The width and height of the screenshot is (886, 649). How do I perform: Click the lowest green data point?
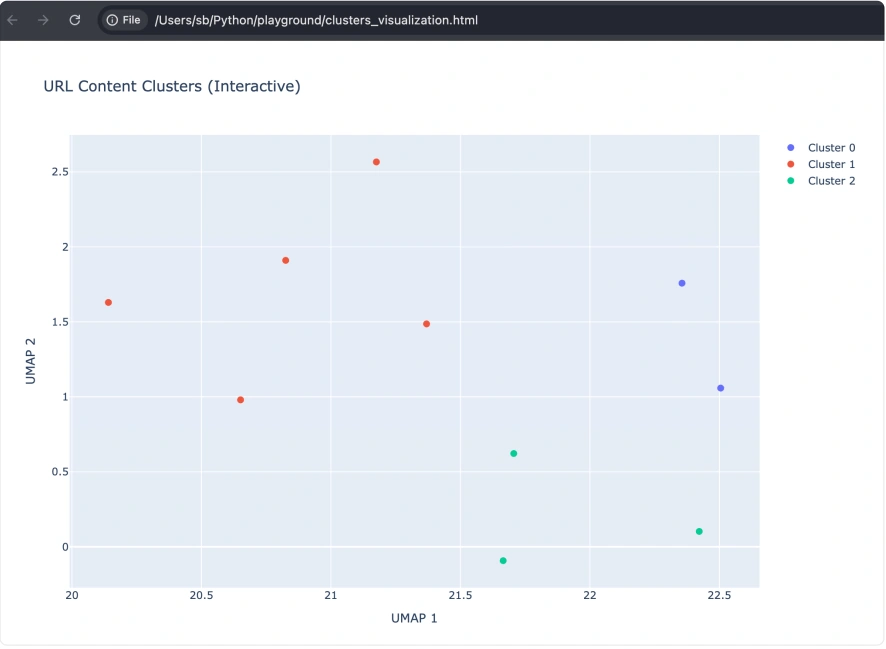tap(503, 561)
